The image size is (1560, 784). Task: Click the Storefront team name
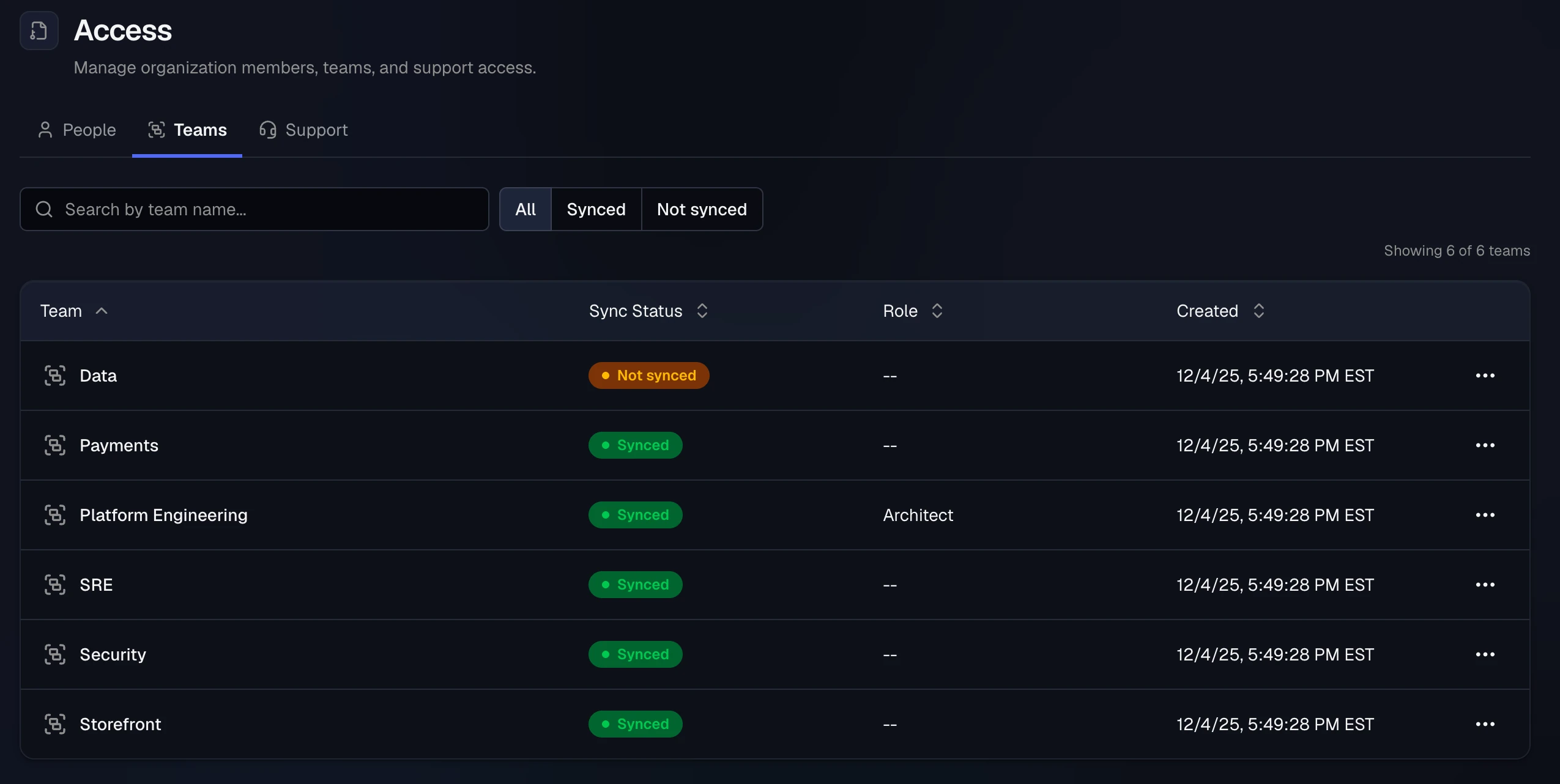(121, 724)
